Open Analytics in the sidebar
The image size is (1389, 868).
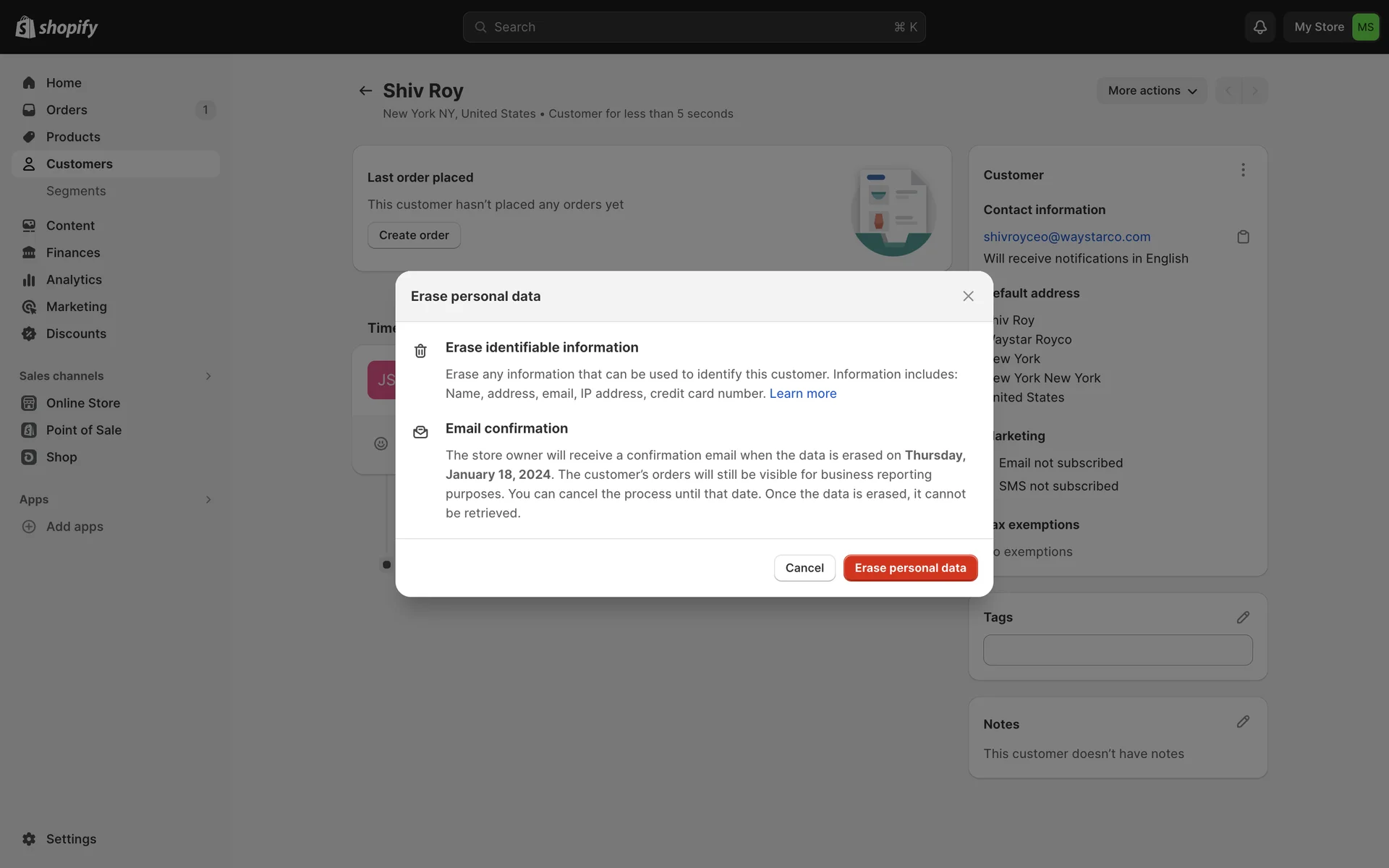pos(74,280)
